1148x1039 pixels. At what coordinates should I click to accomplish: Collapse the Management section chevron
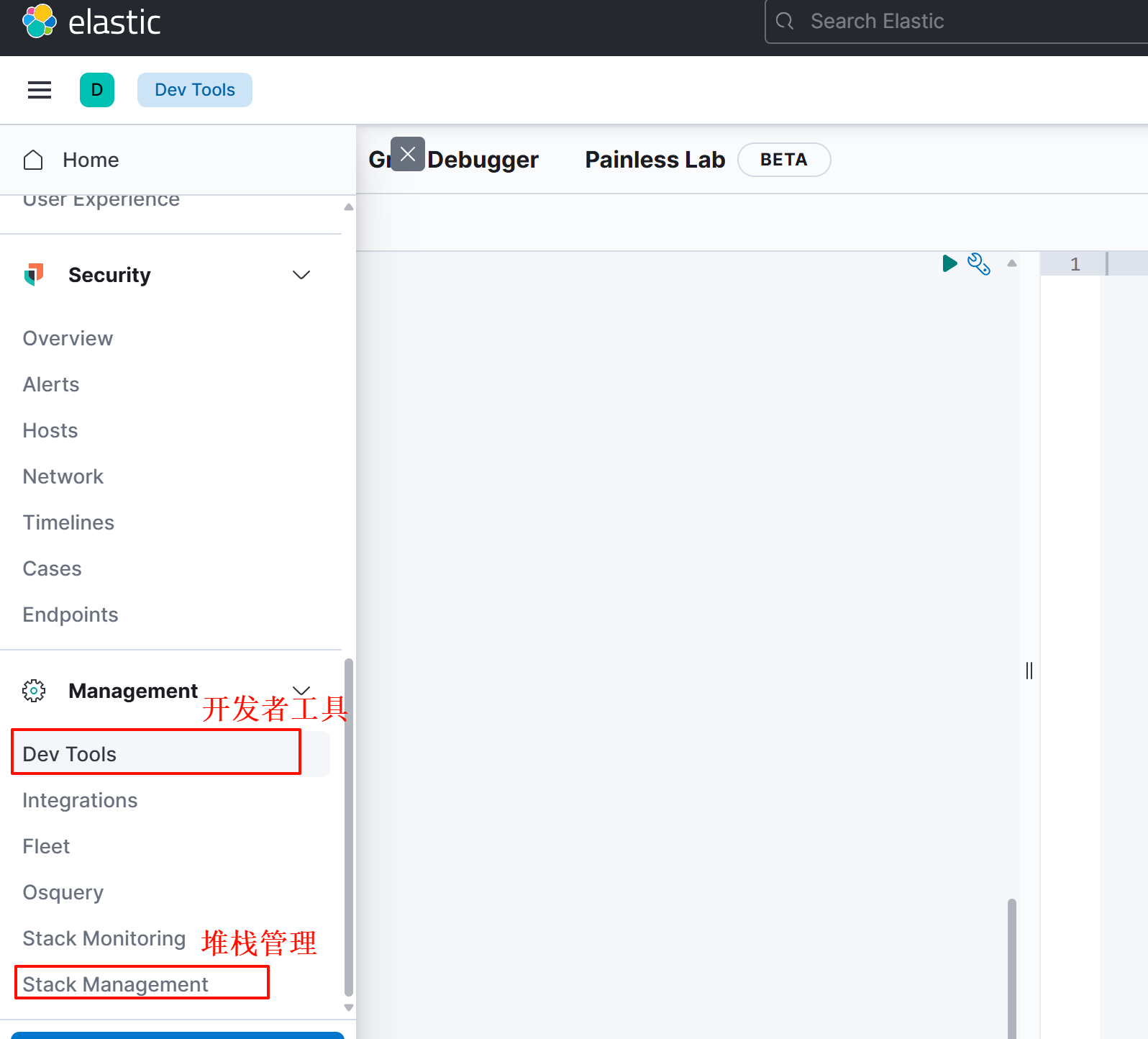(301, 691)
